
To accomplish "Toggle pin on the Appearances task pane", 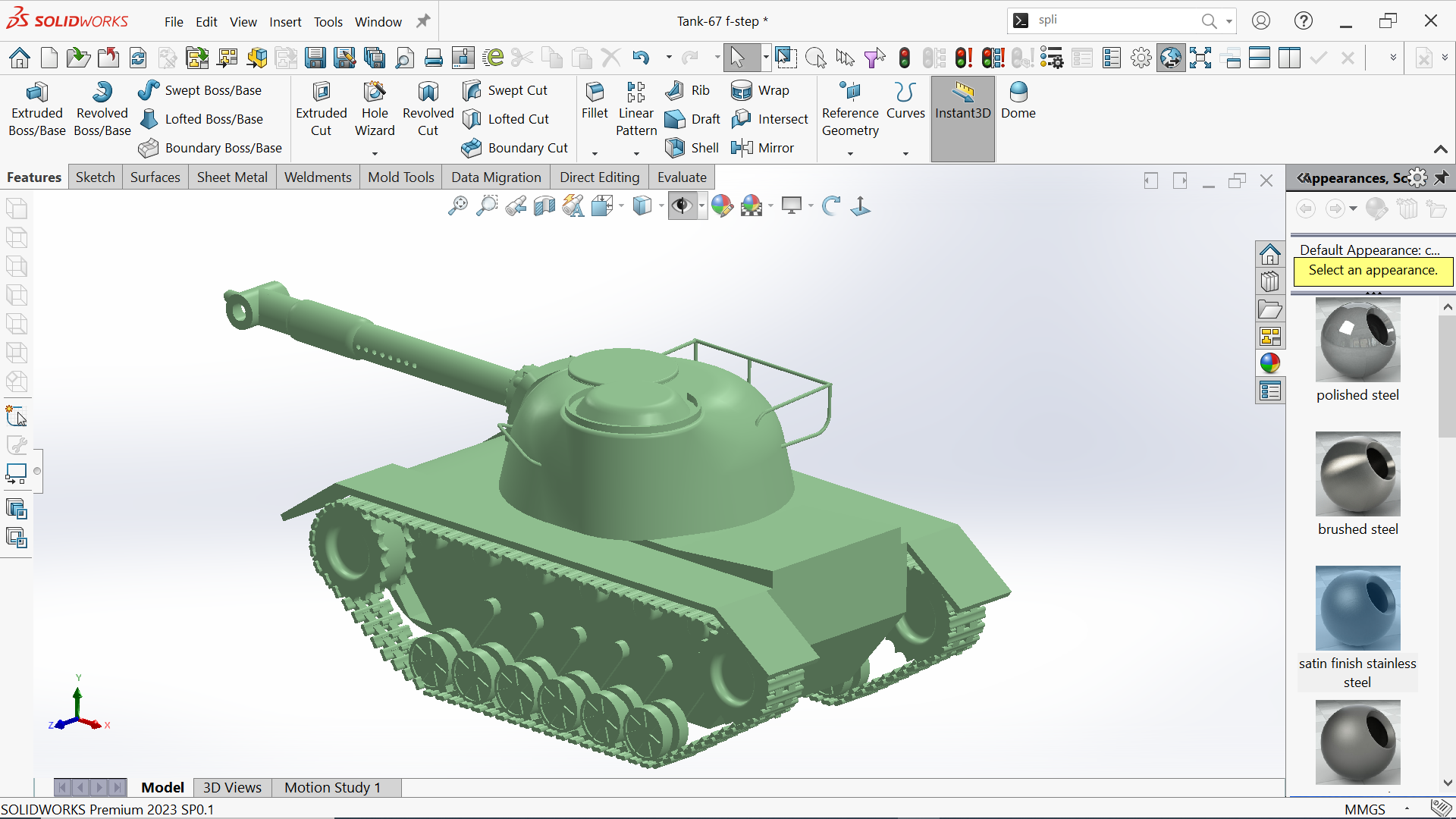I will pos(1442,177).
